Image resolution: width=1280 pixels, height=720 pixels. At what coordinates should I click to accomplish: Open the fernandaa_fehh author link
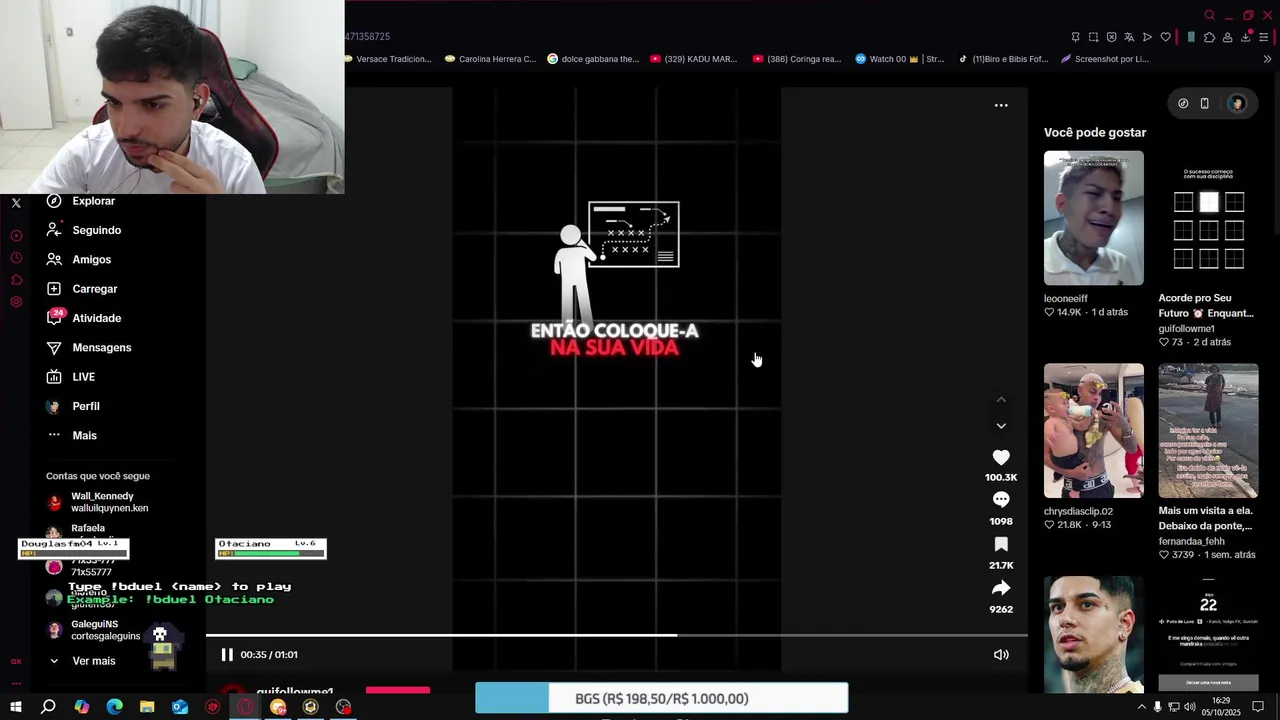click(1193, 541)
